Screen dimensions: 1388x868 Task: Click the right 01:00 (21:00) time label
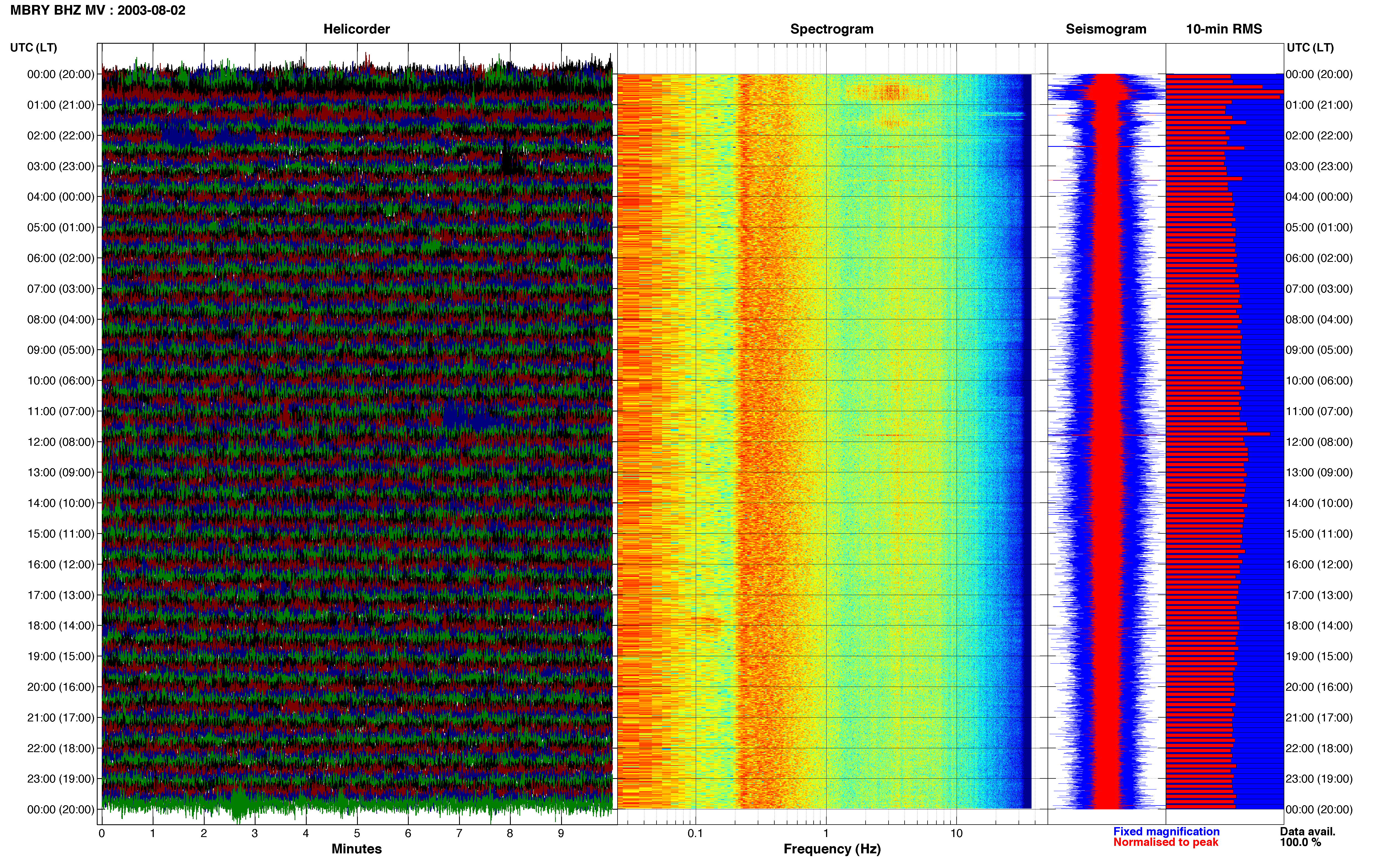click(1319, 105)
